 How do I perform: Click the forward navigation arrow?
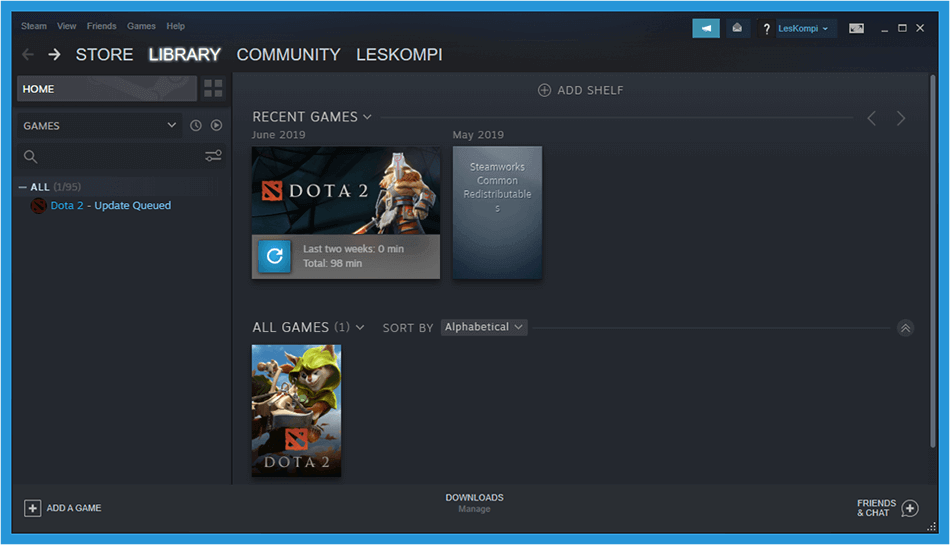[x=55, y=54]
